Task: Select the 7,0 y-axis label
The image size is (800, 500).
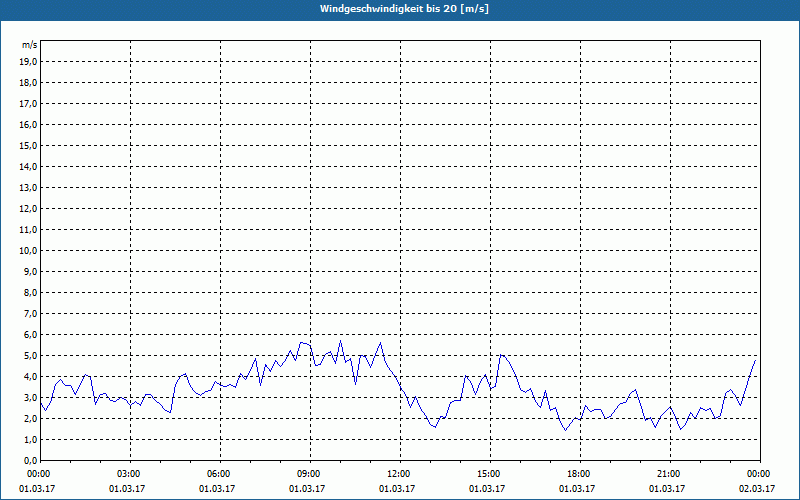Action: click(x=30, y=313)
